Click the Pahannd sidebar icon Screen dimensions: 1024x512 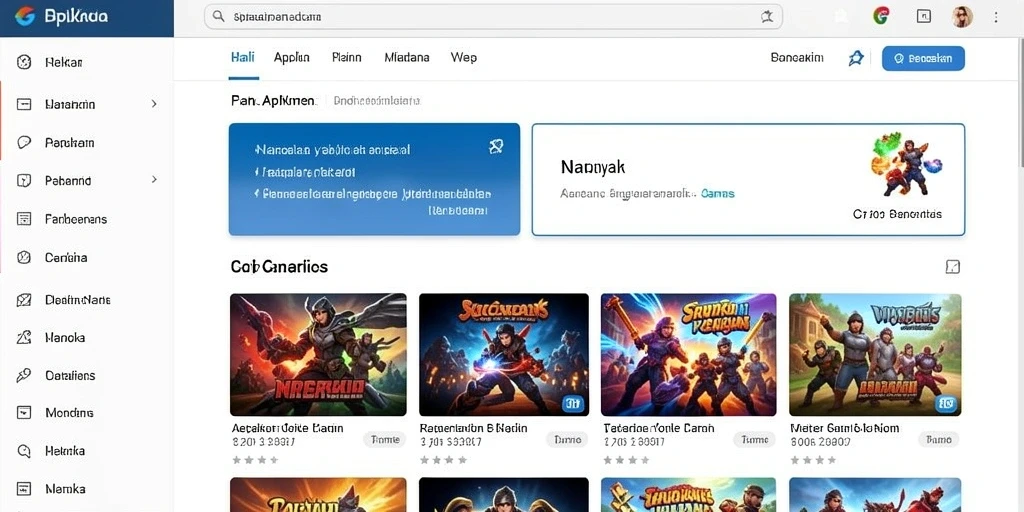24,181
